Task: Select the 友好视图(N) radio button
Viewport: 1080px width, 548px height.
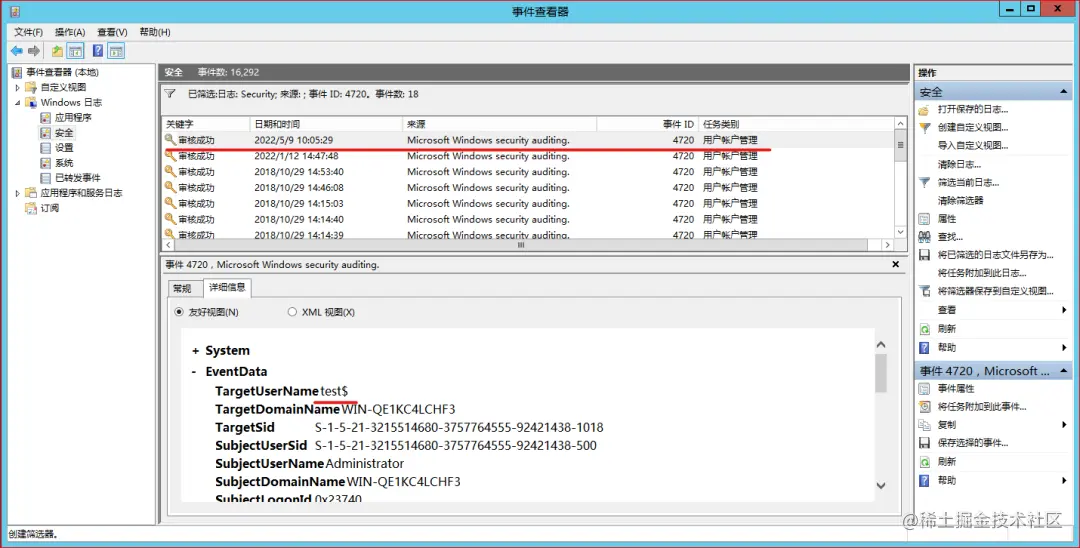Action: [179, 312]
